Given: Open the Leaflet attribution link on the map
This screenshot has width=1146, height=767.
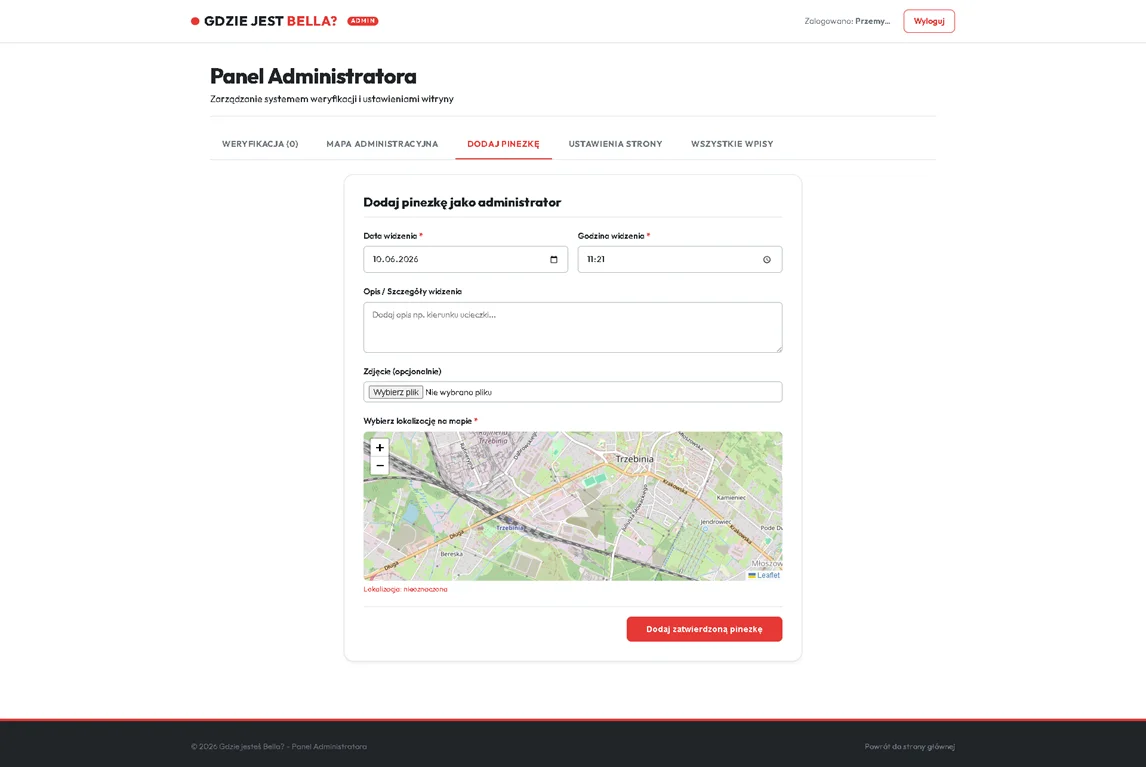Looking at the screenshot, I should tap(768, 575).
